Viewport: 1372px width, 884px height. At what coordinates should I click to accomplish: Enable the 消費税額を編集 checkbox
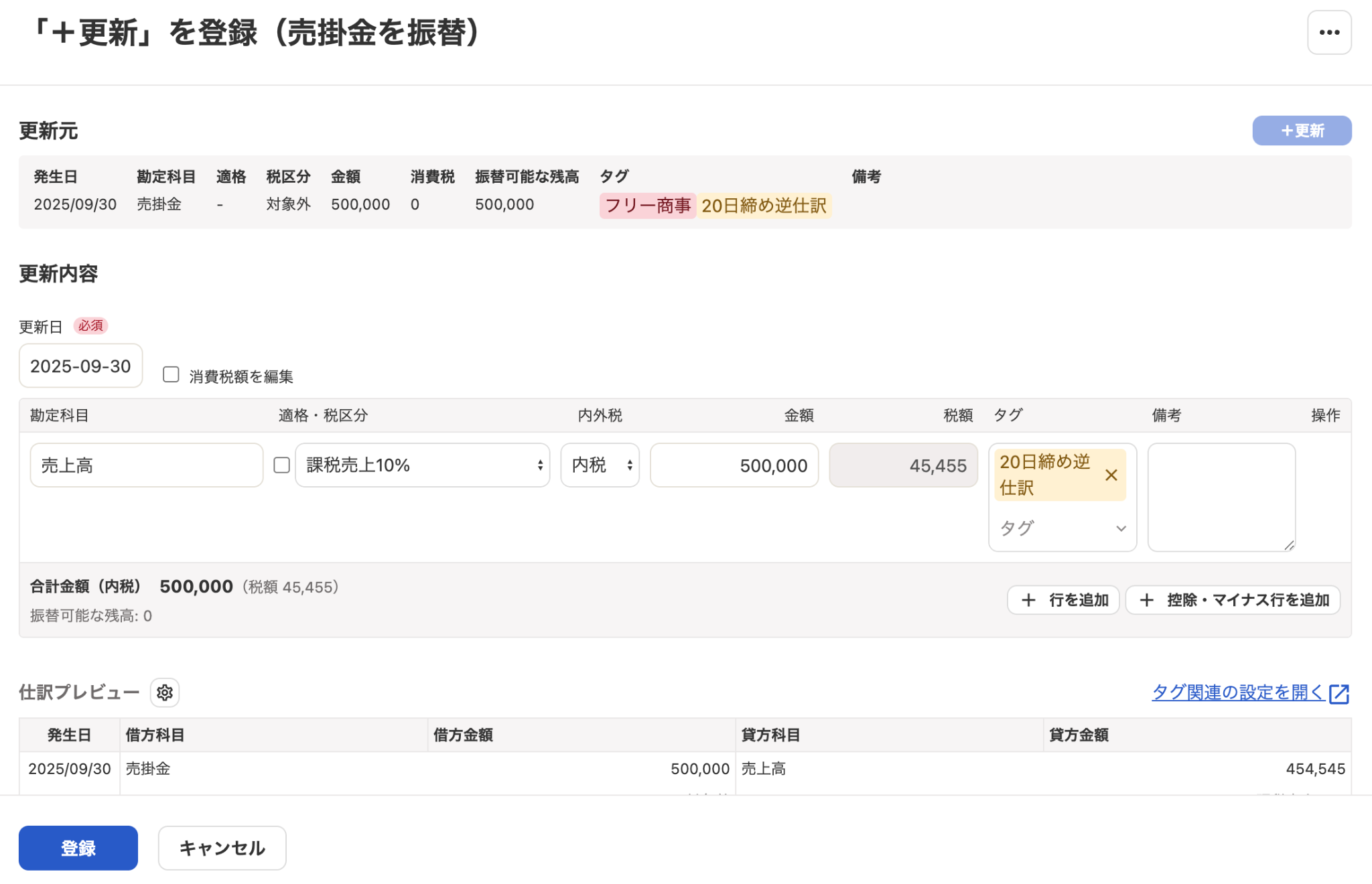[x=171, y=374]
